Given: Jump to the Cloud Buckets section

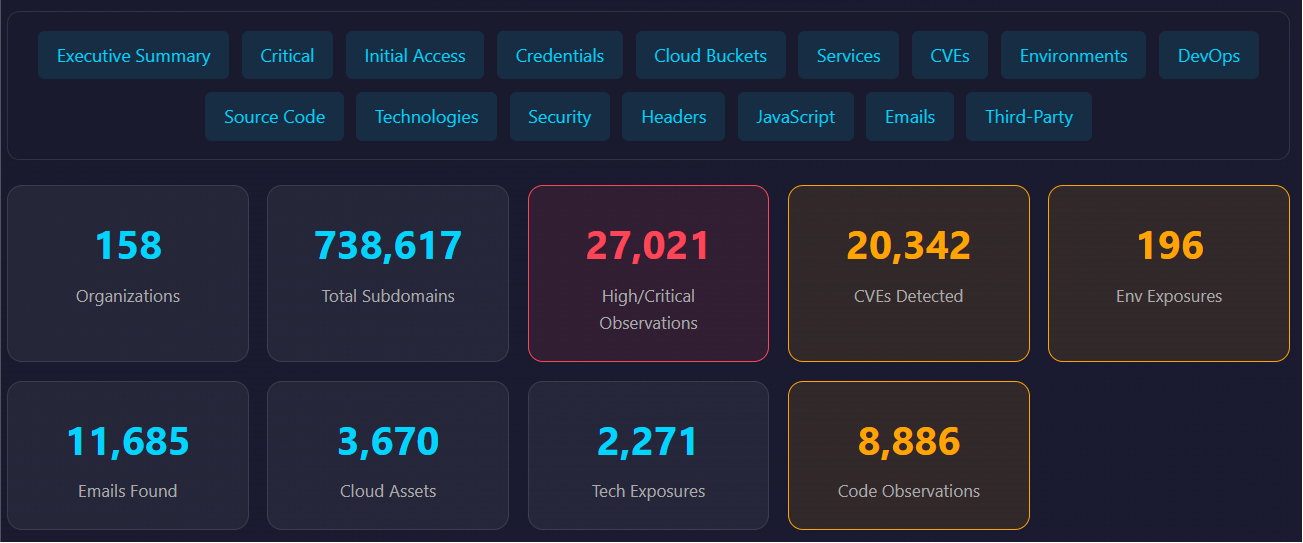Looking at the screenshot, I should pos(710,56).
